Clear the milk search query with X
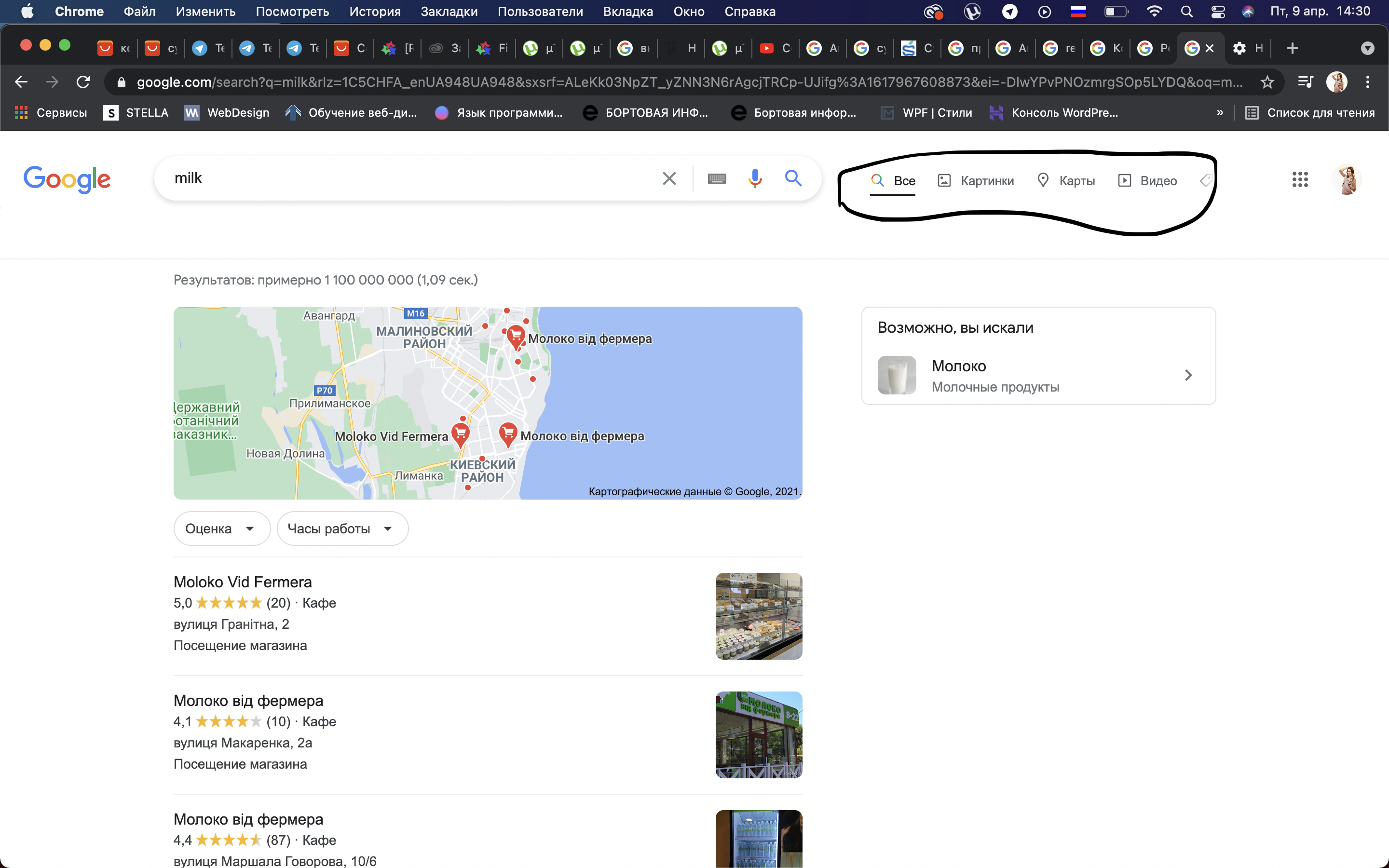This screenshot has height=868, width=1389. [668, 178]
